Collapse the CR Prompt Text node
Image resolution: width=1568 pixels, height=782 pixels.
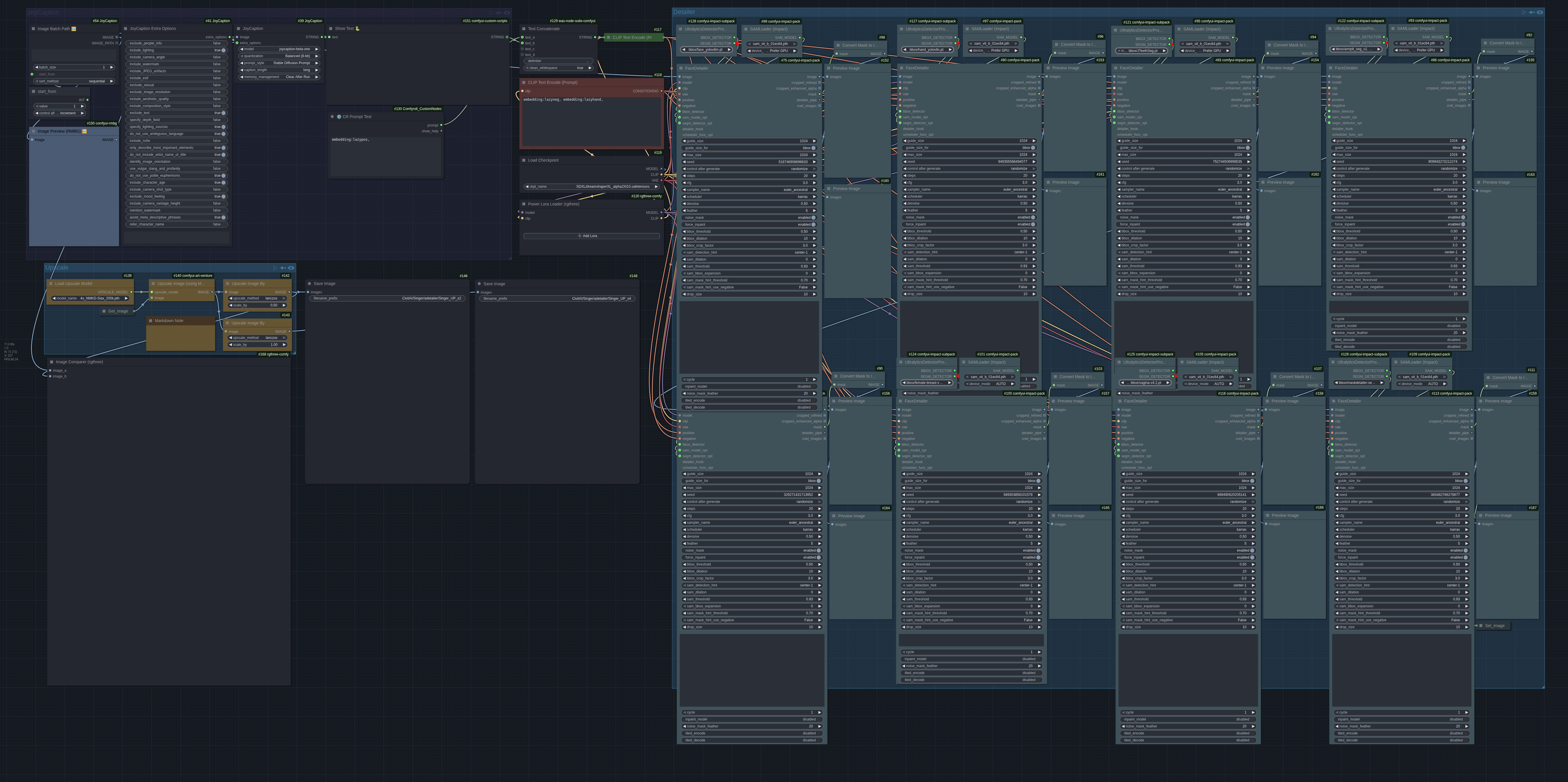tap(332, 116)
